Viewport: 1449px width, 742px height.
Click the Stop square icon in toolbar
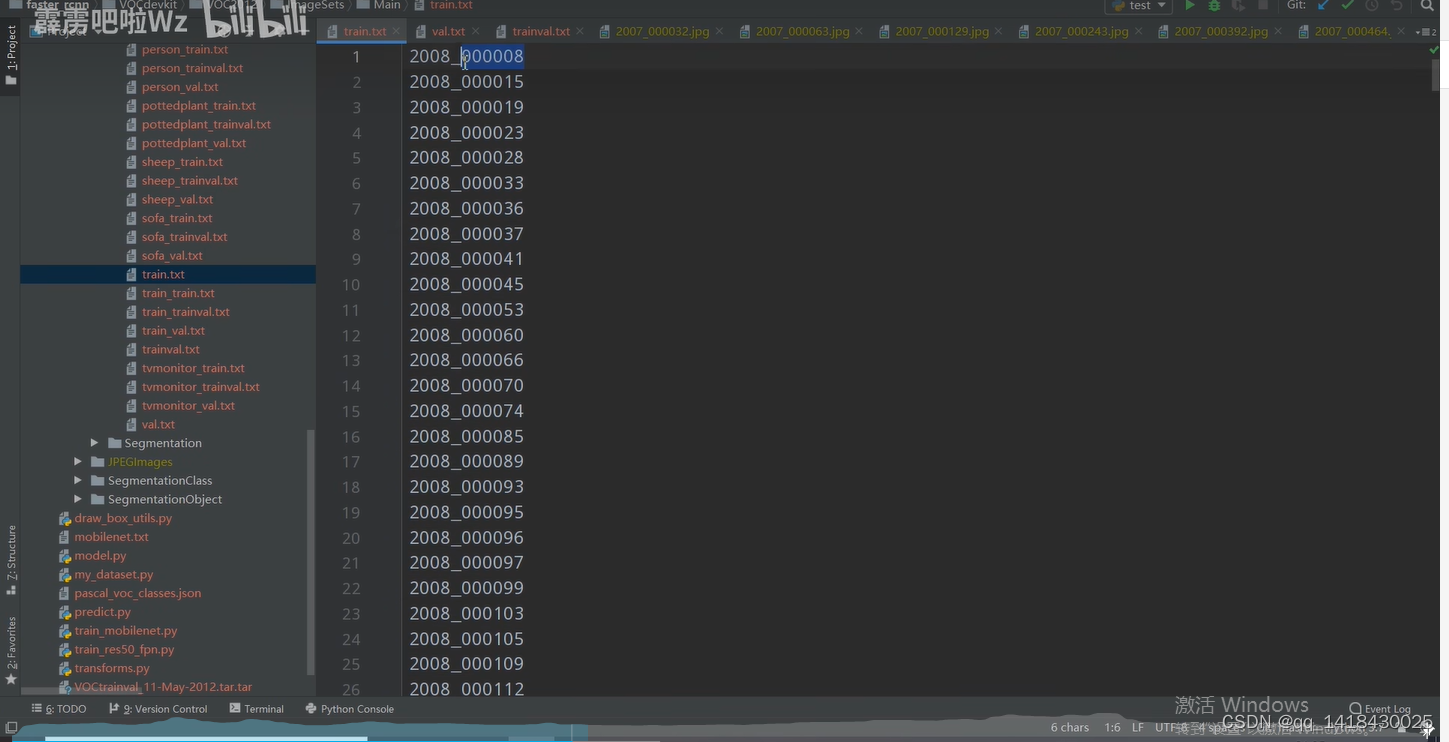pyautogui.click(x=1263, y=6)
